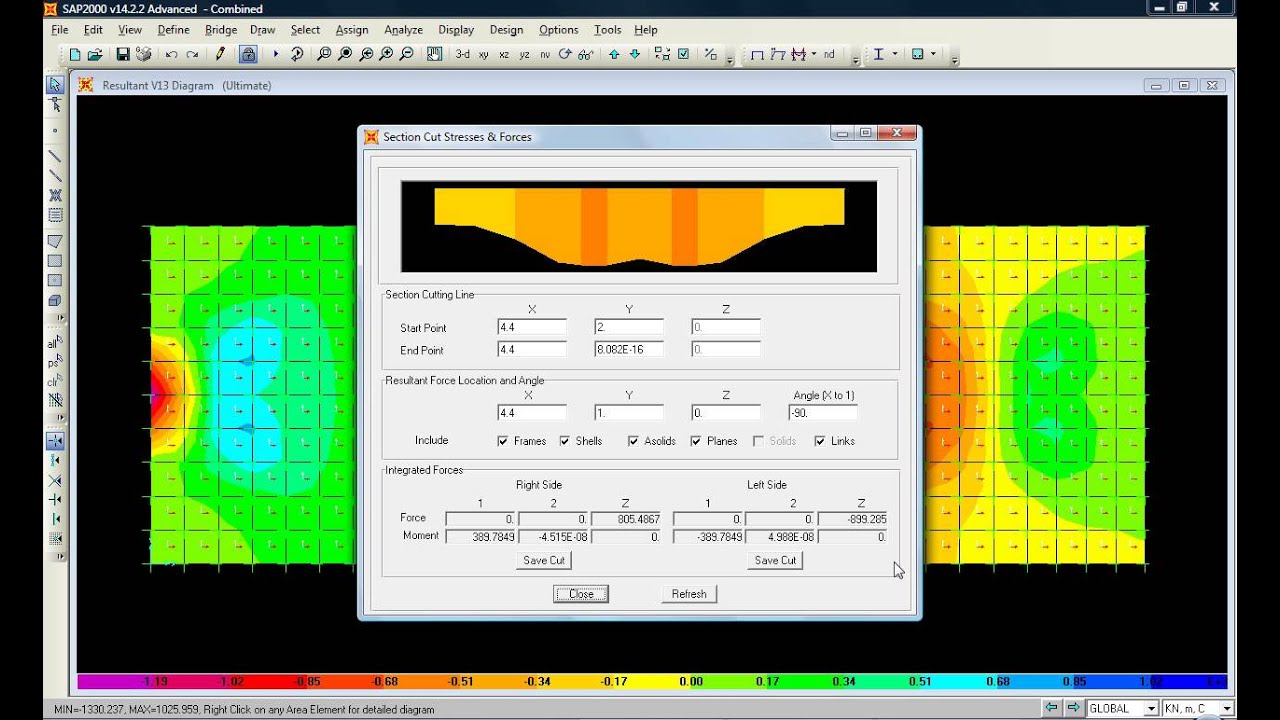Open the Bridge menu
Screen dimensions: 1280x720
tap(221, 30)
